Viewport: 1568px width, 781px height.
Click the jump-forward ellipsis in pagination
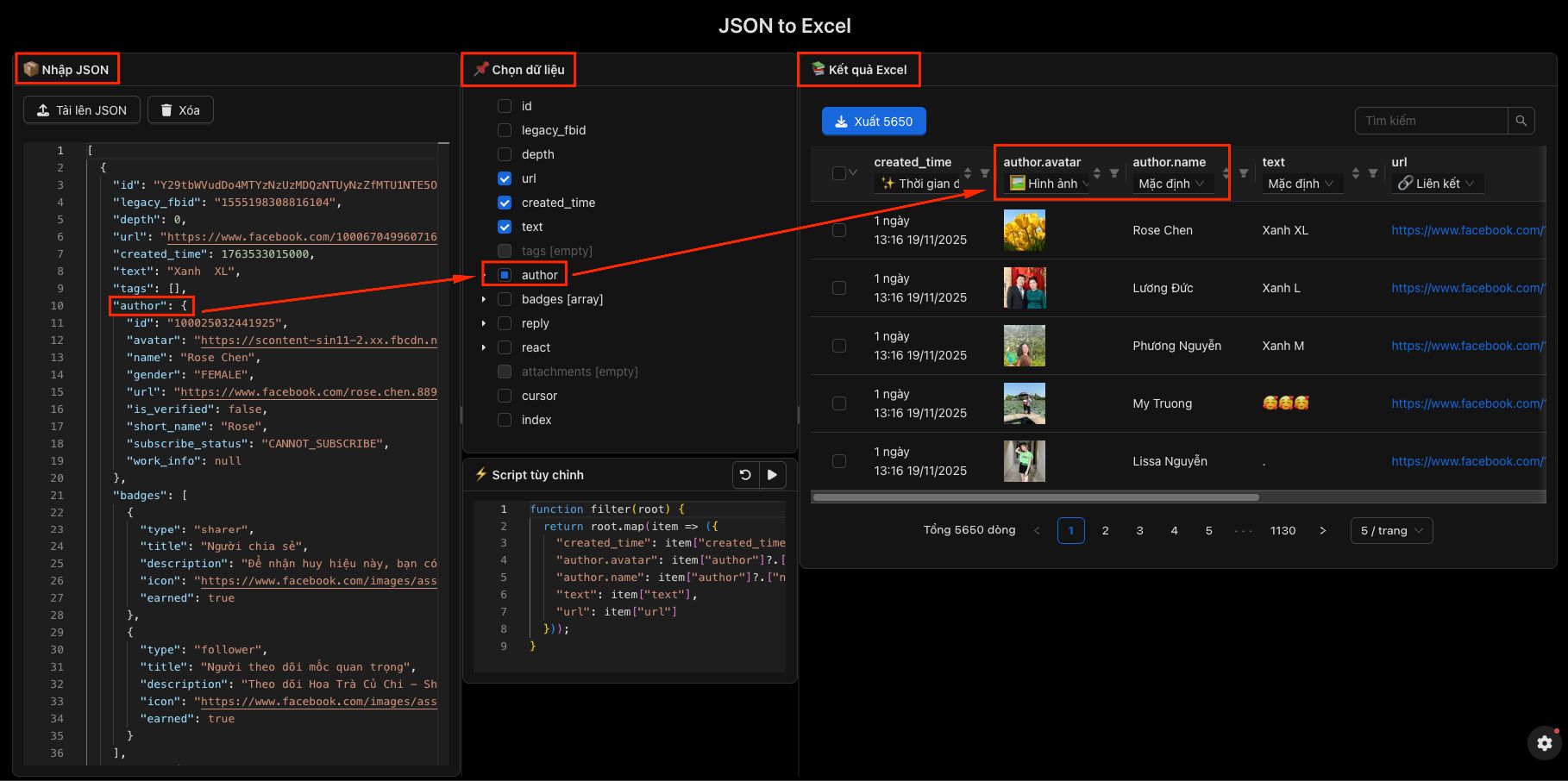click(1243, 530)
